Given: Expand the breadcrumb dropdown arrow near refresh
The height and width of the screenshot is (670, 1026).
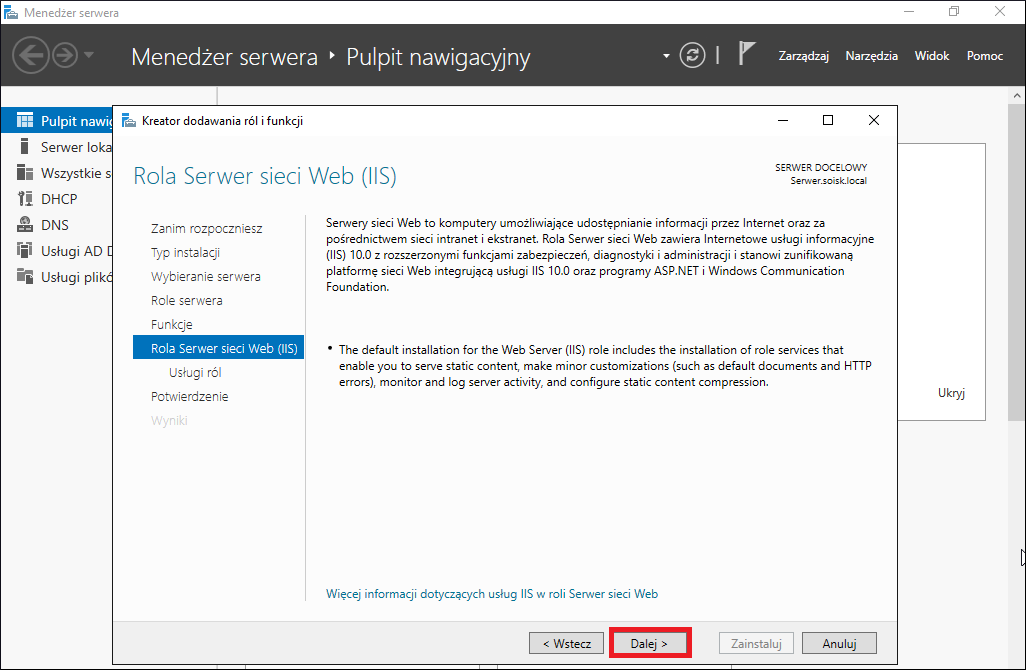Looking at the screenshot, I should (x=666, y=56).
